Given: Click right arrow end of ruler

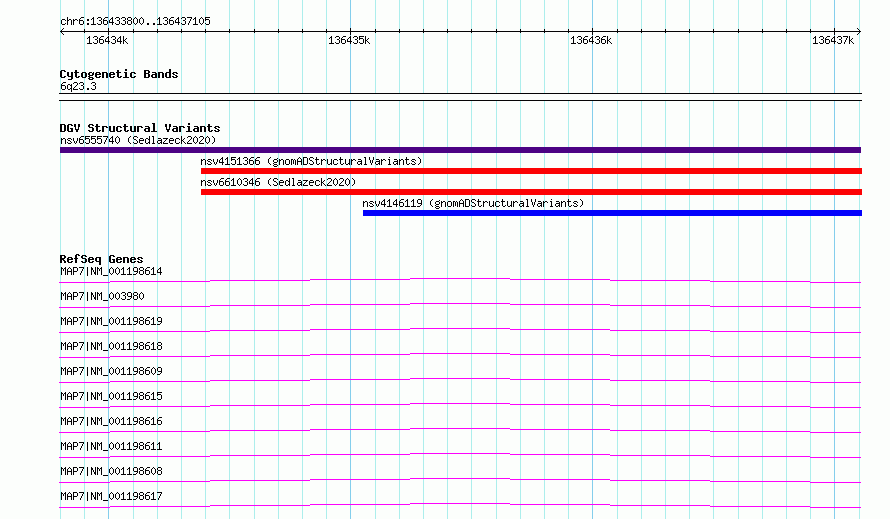Looking at the screenshot, I should point(859,31).
